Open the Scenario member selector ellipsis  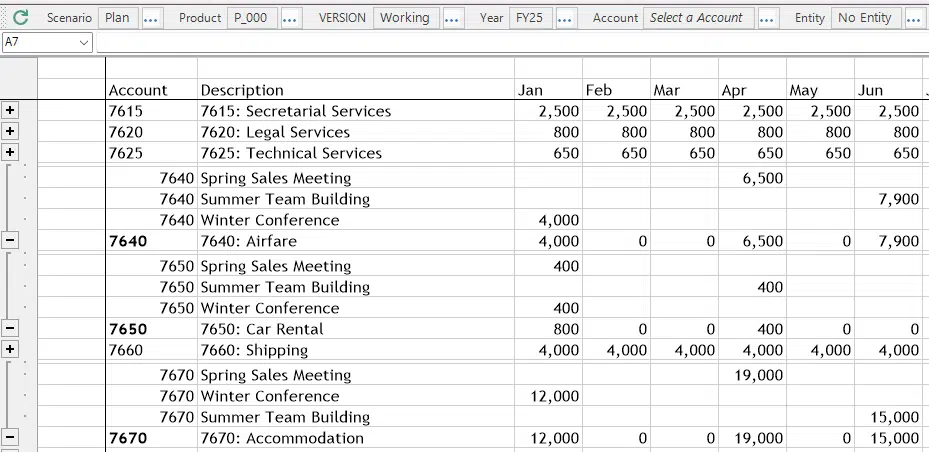[x=152, y=18]
